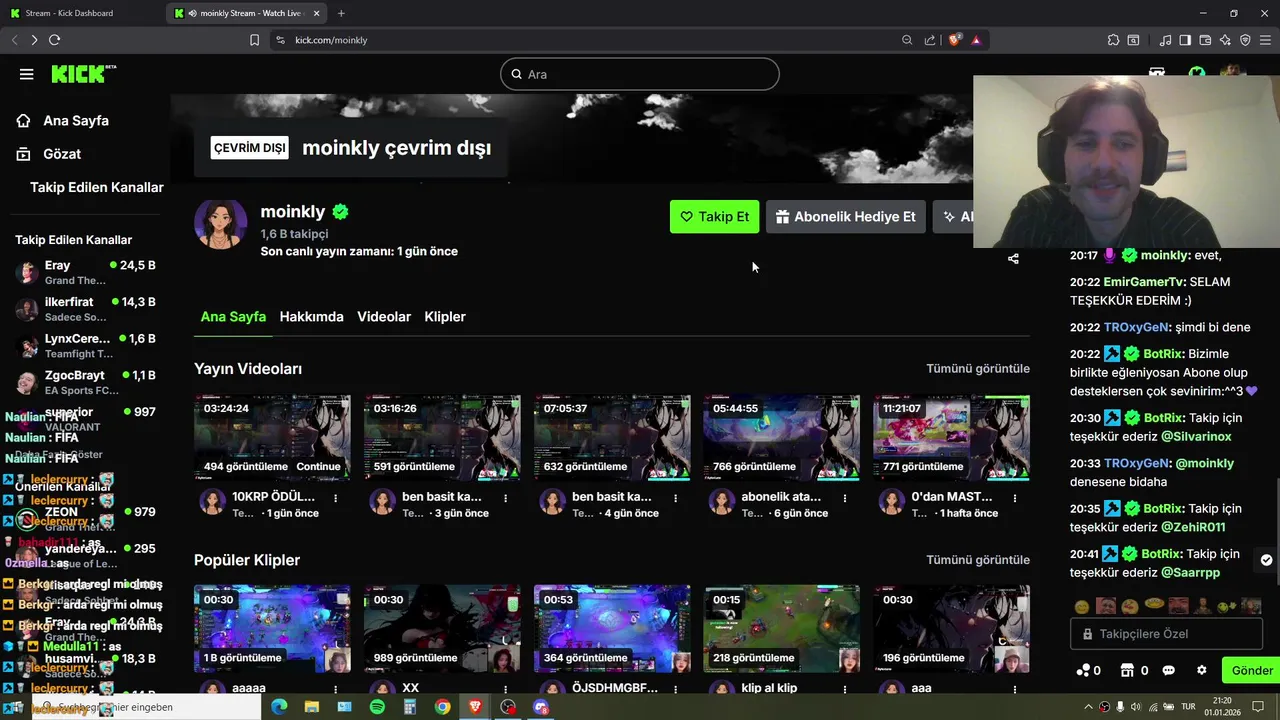Open Brave Wallet icon
The image size is (1280, 720).
coord(1205,40)
